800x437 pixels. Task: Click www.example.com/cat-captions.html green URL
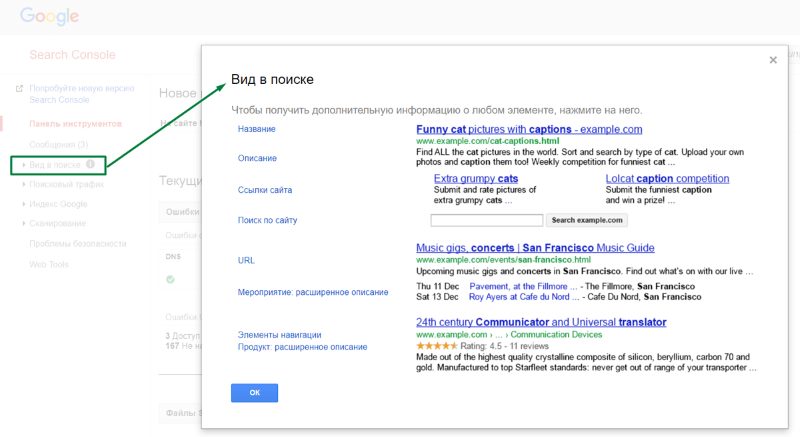pyautogui.click(x=488, y=141)
